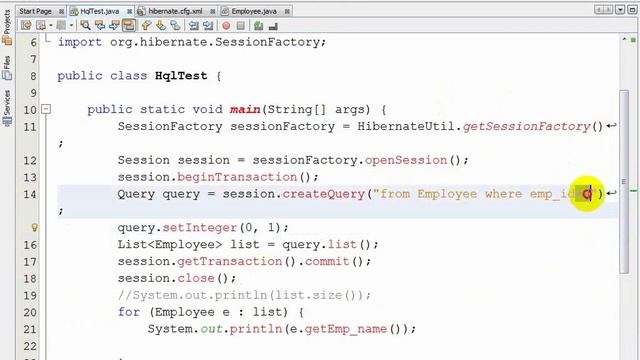Click the main method name
The height and width of the screenshot is (360, 640).
click(245, 109)
